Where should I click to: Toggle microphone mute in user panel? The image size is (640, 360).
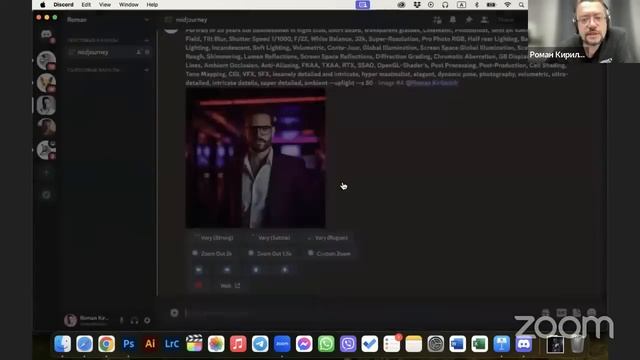[121, 320]
